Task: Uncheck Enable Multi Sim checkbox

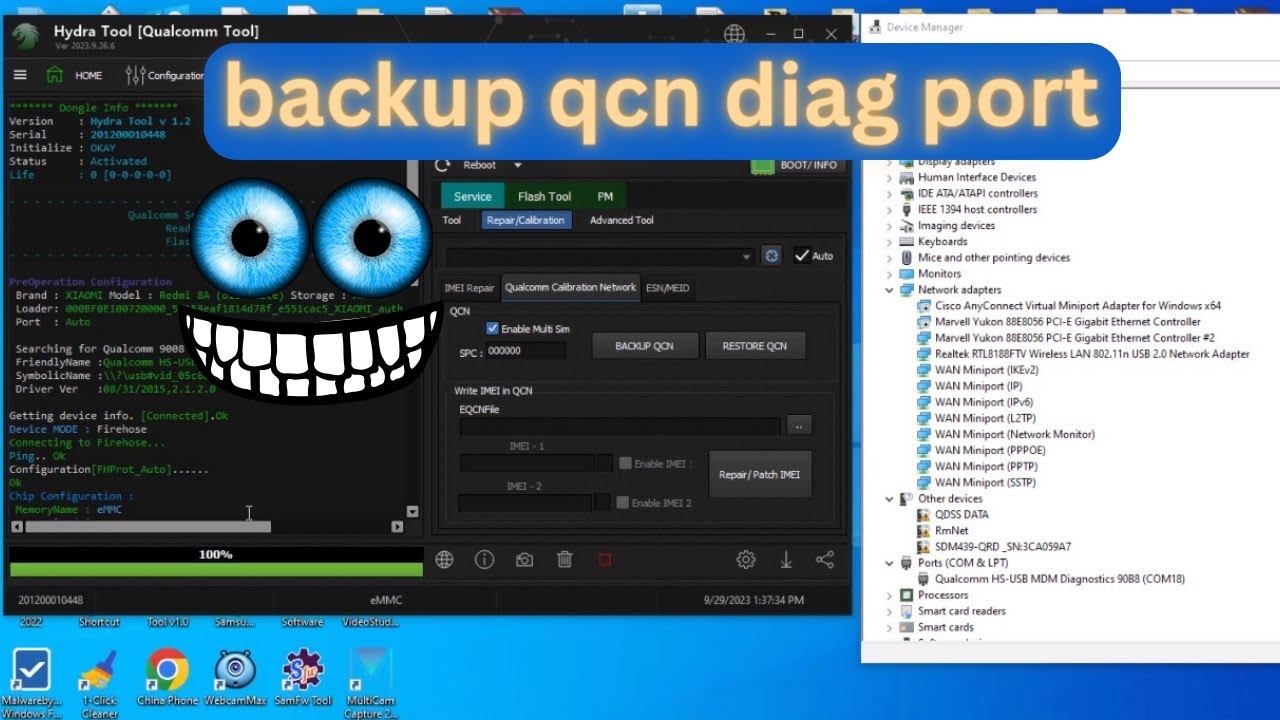Action: point(492,328)
